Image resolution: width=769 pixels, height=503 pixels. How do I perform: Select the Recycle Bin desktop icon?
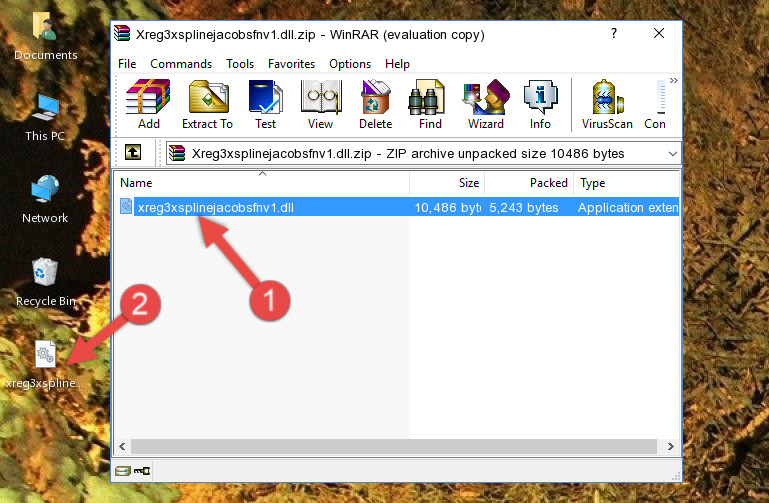click(45, 282)
